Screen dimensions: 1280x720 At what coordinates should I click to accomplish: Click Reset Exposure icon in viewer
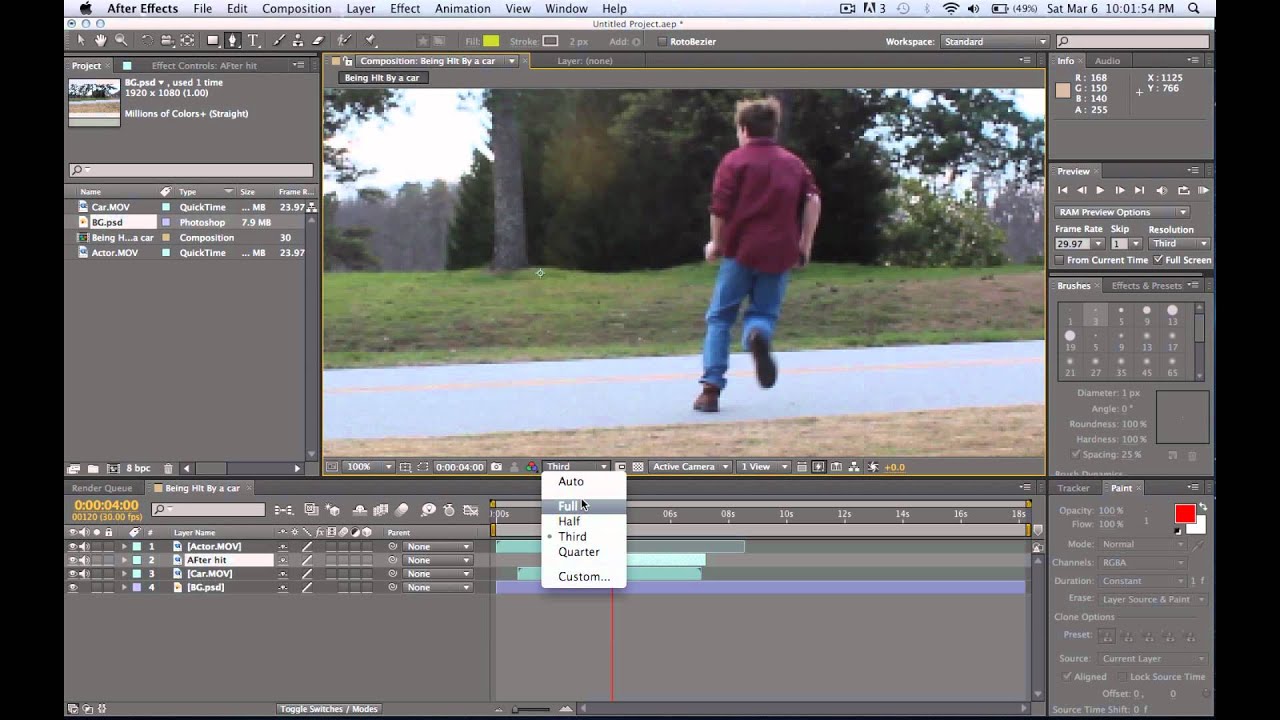click(x=873, y=467)
